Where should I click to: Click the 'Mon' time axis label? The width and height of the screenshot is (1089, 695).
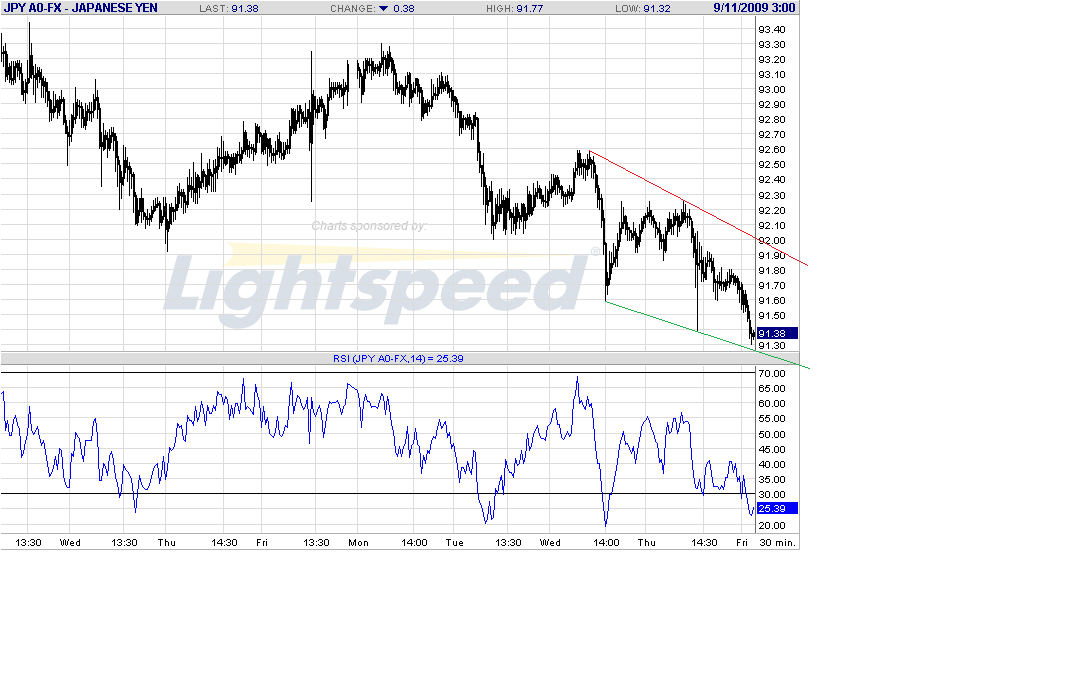[358, 543]
